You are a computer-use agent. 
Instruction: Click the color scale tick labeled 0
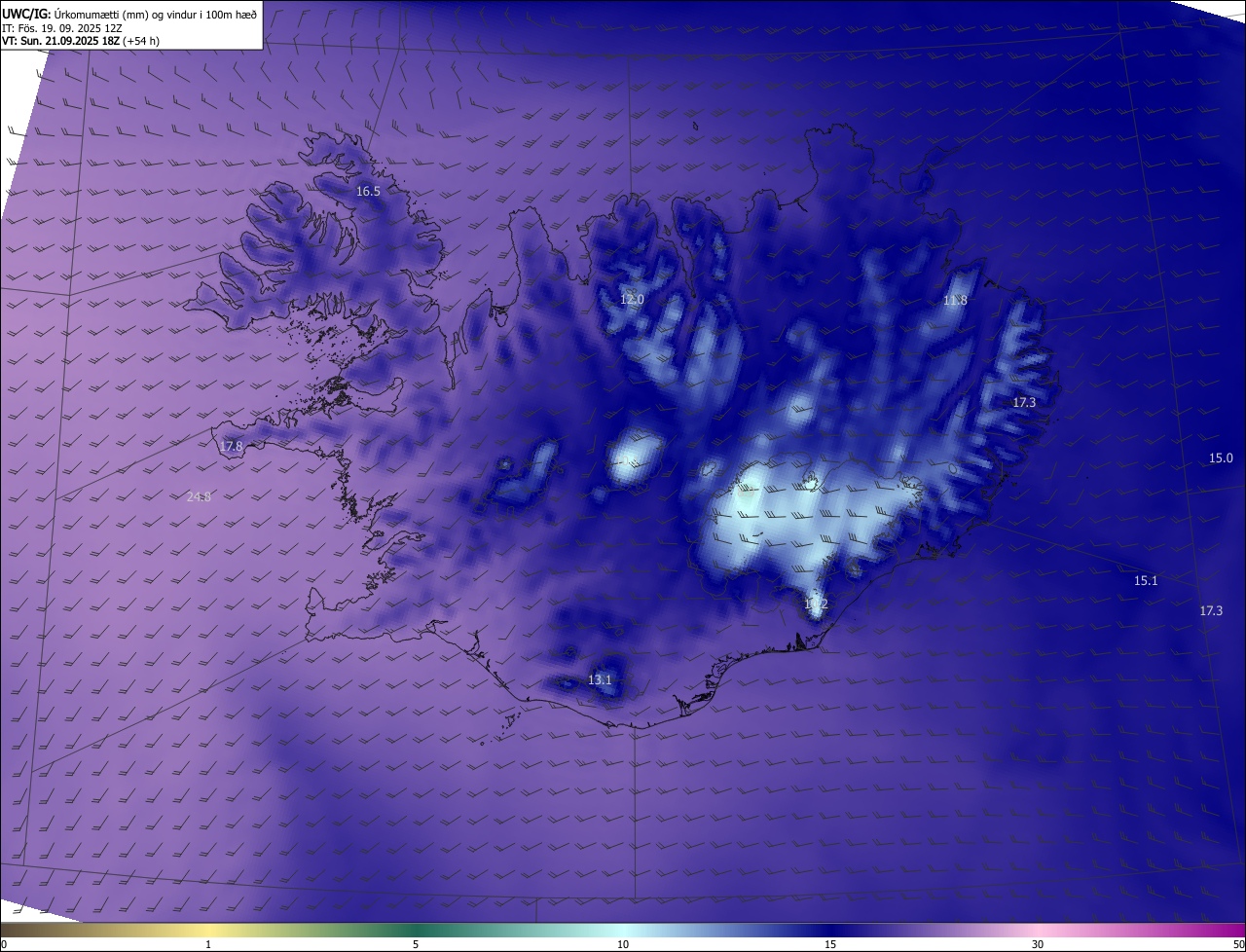coord(4,944)
